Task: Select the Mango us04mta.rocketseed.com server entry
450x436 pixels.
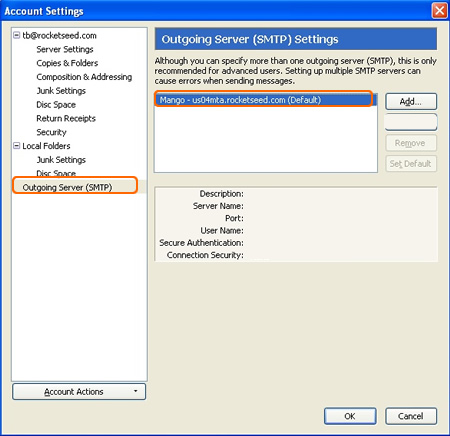Action: pos(266,100)
